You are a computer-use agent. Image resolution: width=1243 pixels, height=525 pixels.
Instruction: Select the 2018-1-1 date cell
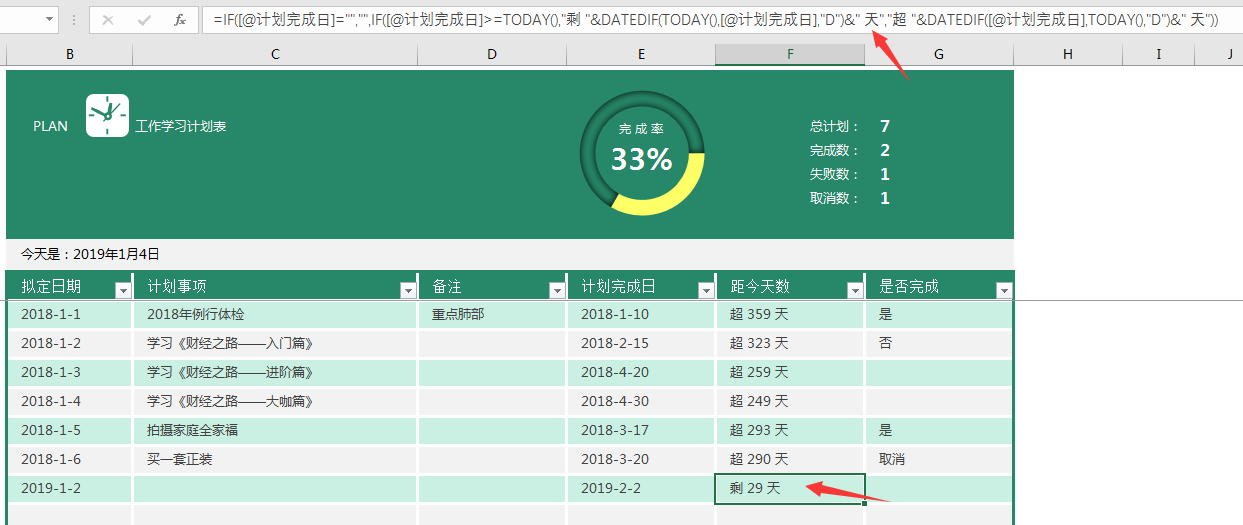pyautogui.click(x=69, y=314)
